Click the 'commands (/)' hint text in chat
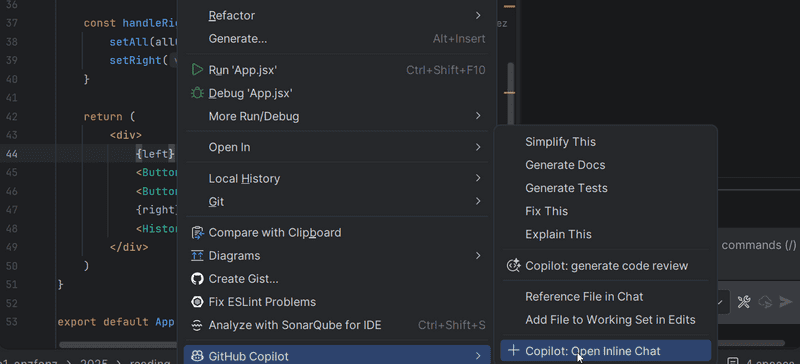Screen dimensions: 800x364 759,245
